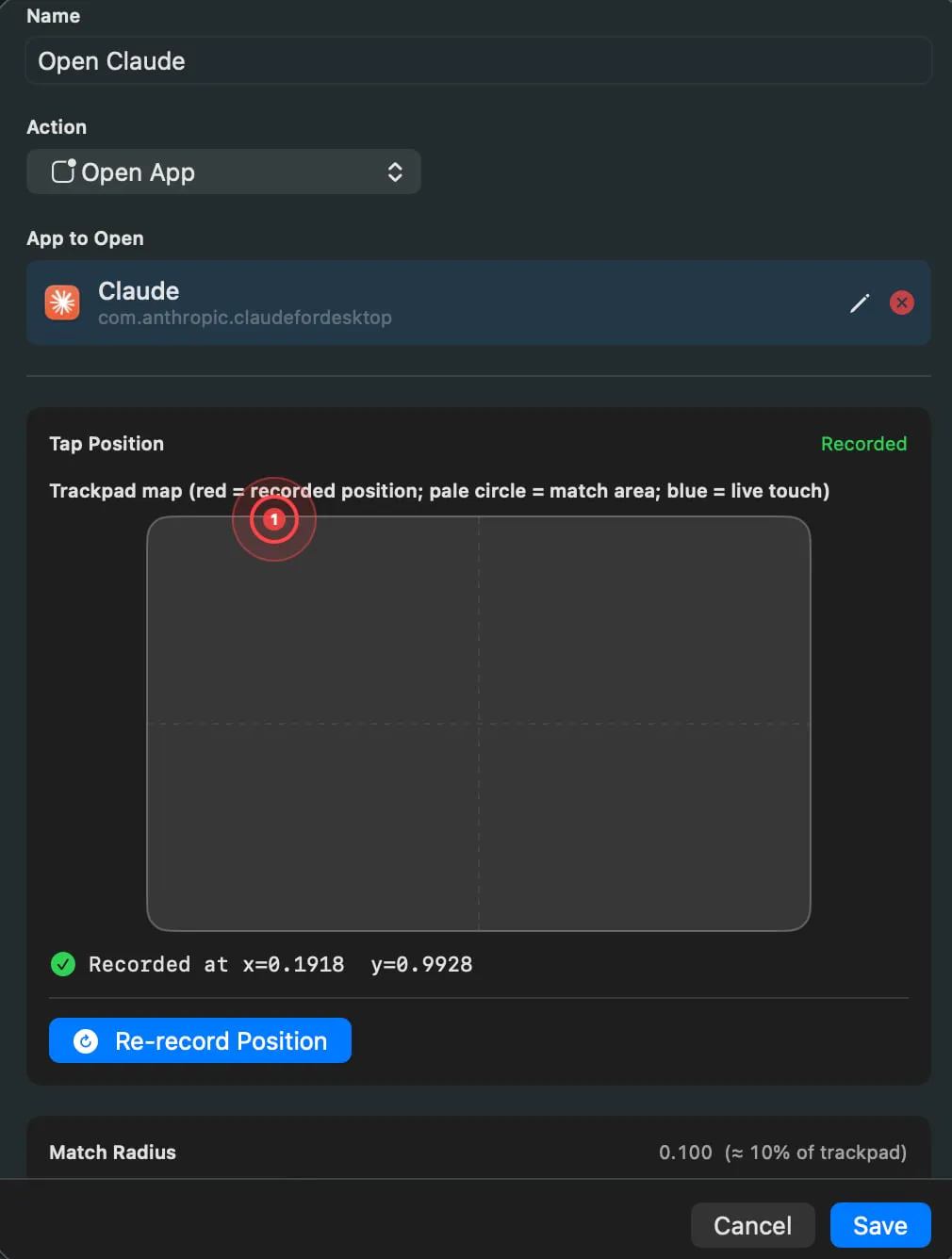Click the Name input field "Open Claude"

pyautogui.click(x=478, y=61)
